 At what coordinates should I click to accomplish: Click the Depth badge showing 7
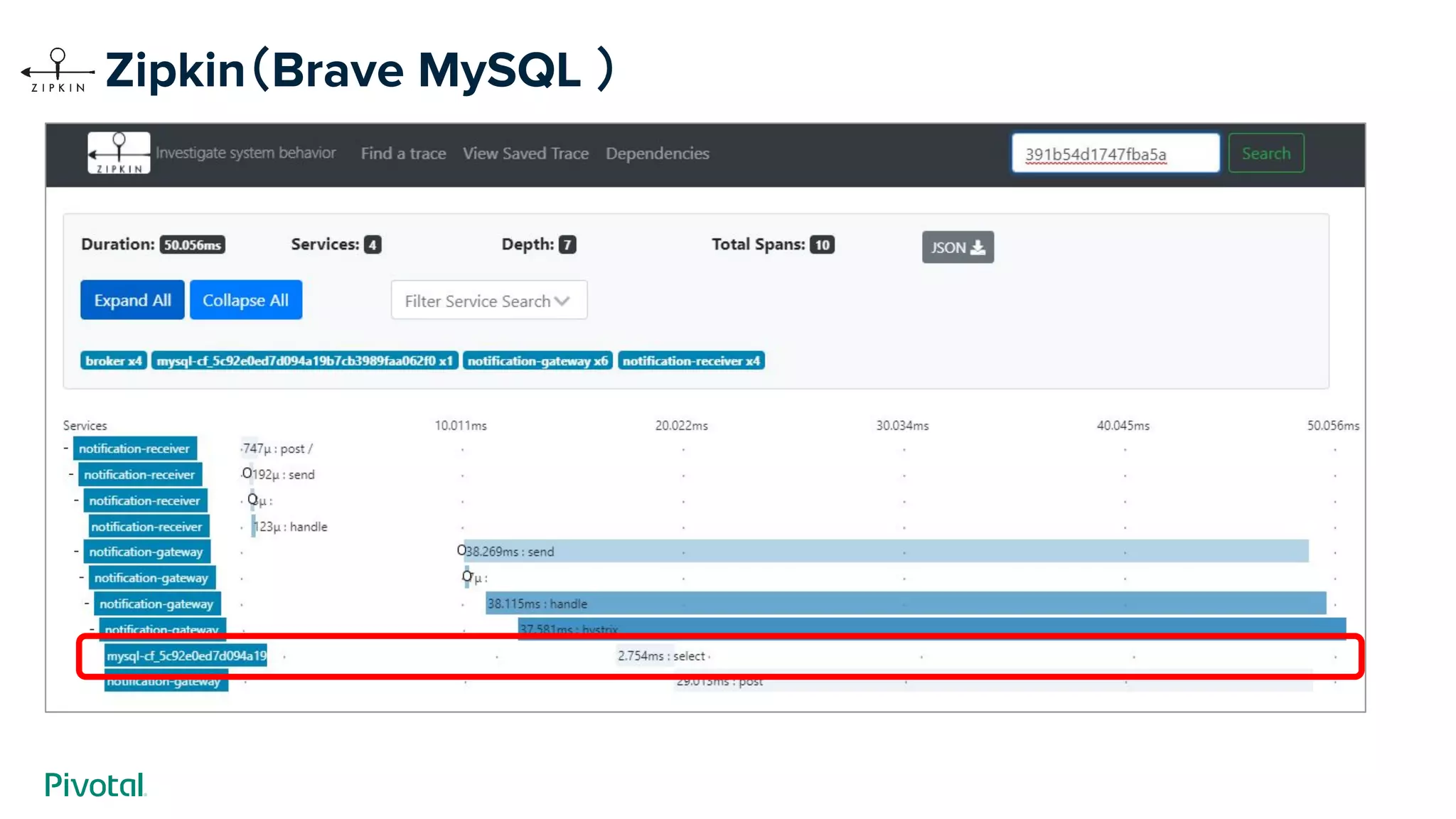pyautogui.click(x=567, y=245)
